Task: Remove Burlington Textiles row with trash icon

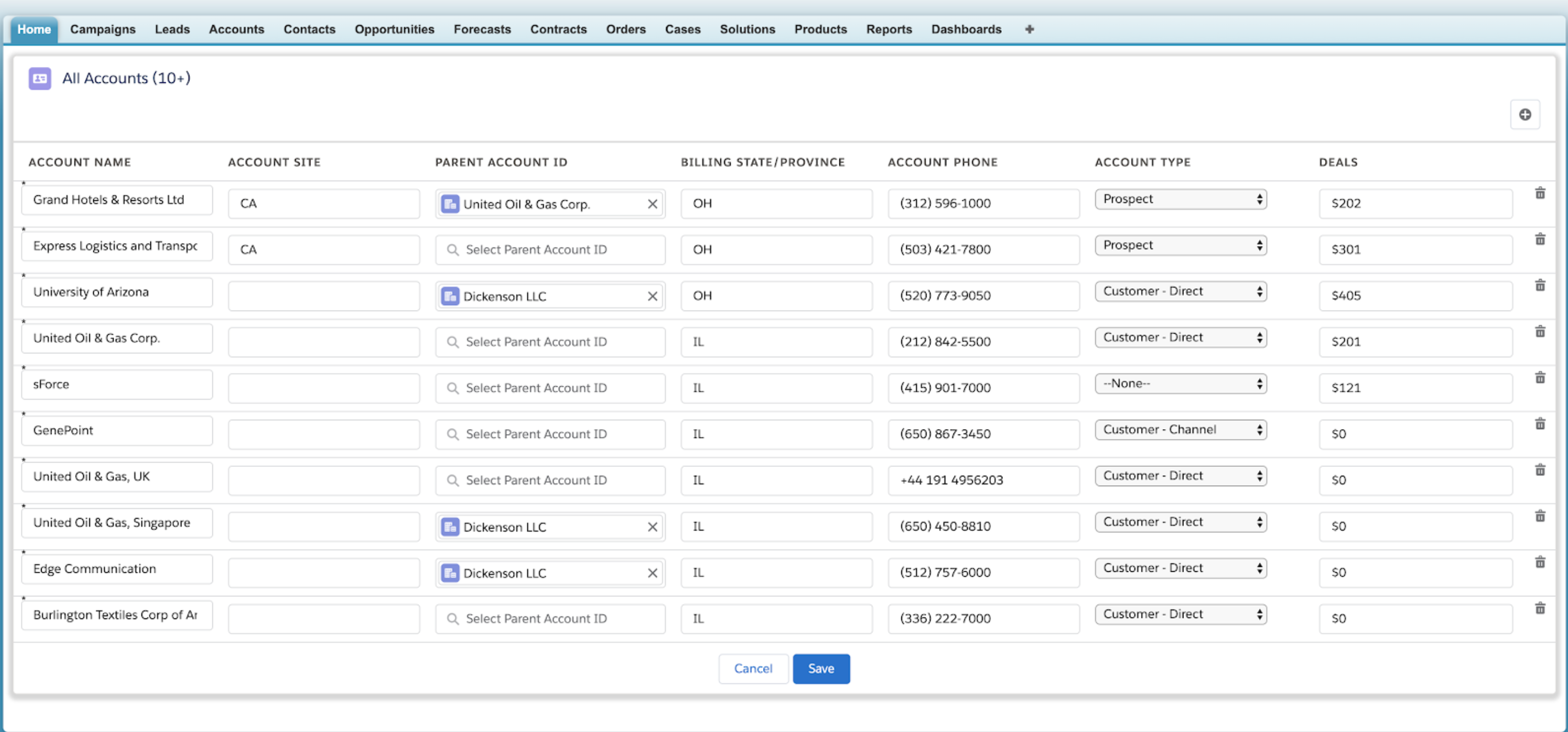Action: click(1539, 609)
